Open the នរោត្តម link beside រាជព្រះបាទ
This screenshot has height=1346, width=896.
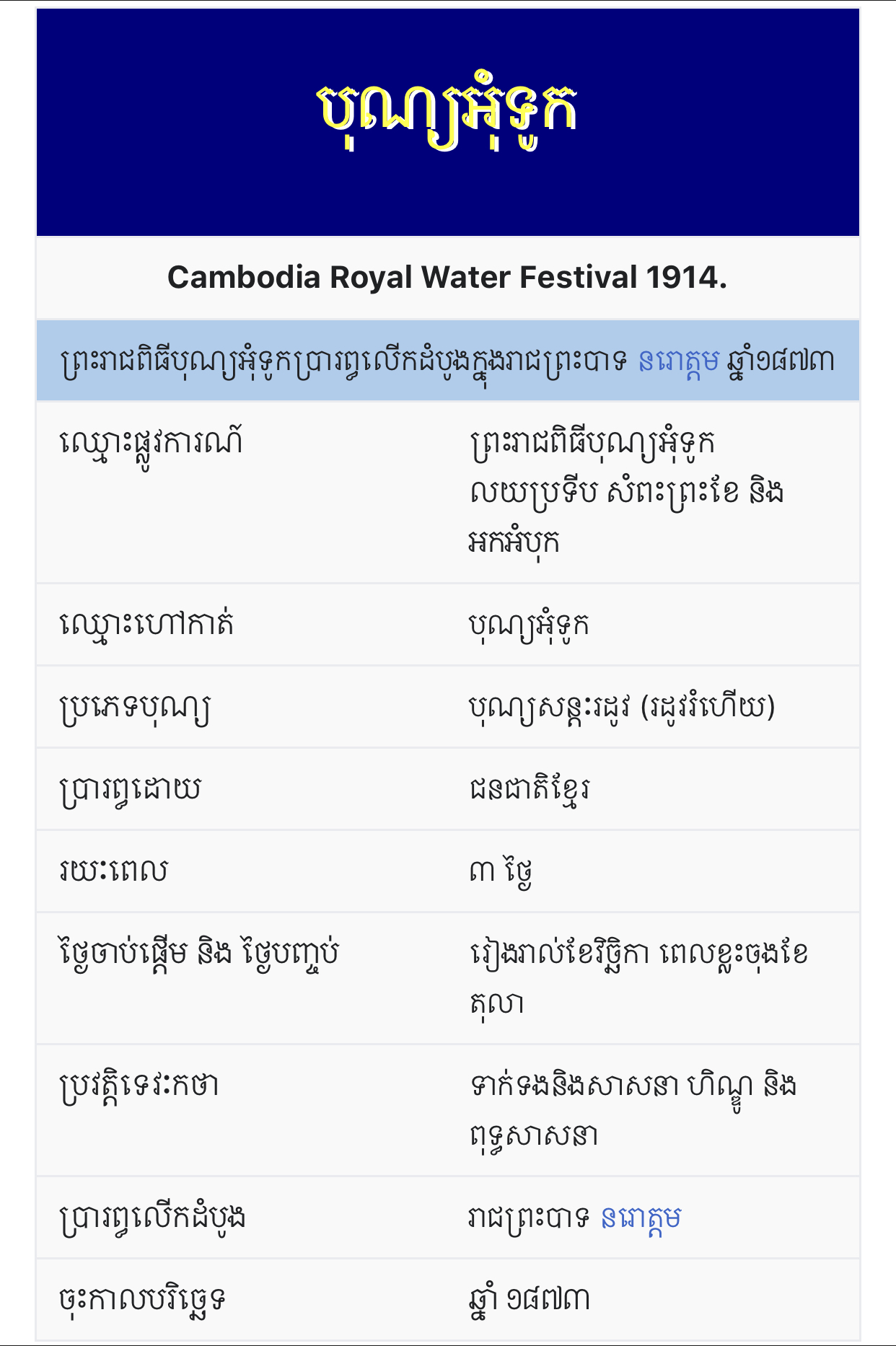pos(641,1218)
